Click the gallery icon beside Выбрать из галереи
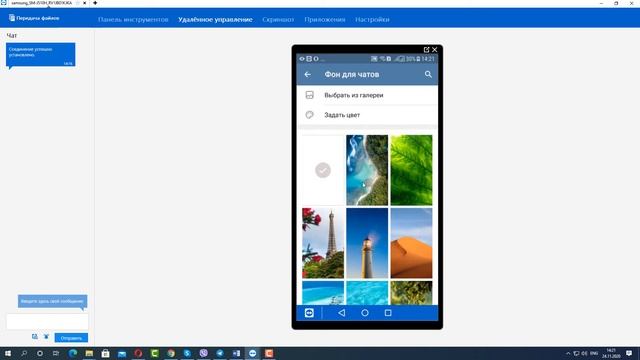 click(x=309, y=95)
